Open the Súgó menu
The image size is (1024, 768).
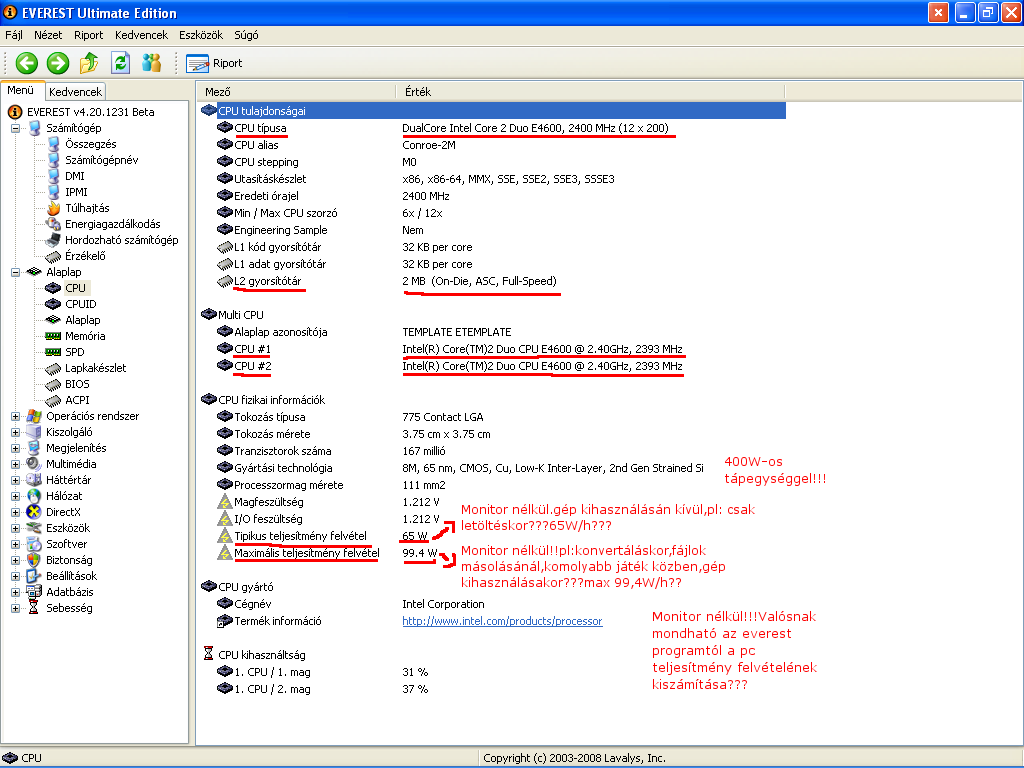246,35
